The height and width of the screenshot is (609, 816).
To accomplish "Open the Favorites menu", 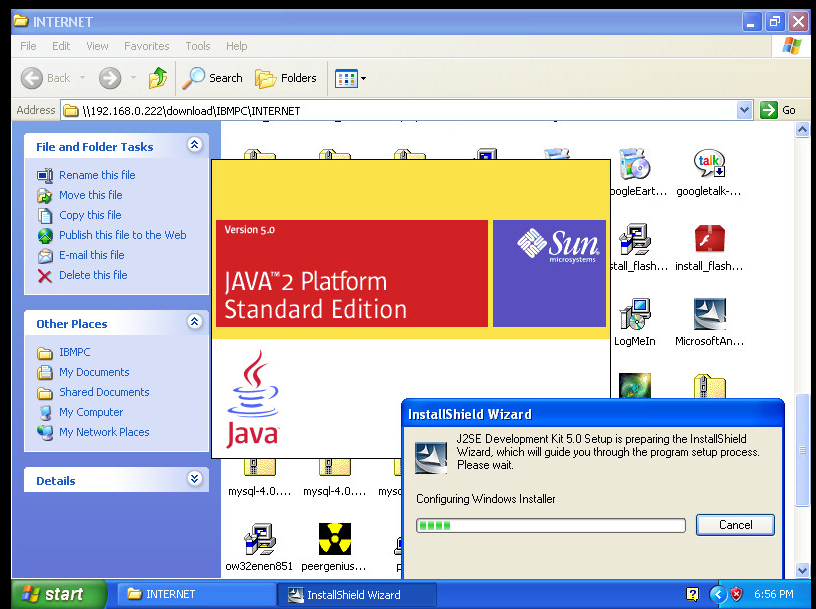I will point(146,46).
